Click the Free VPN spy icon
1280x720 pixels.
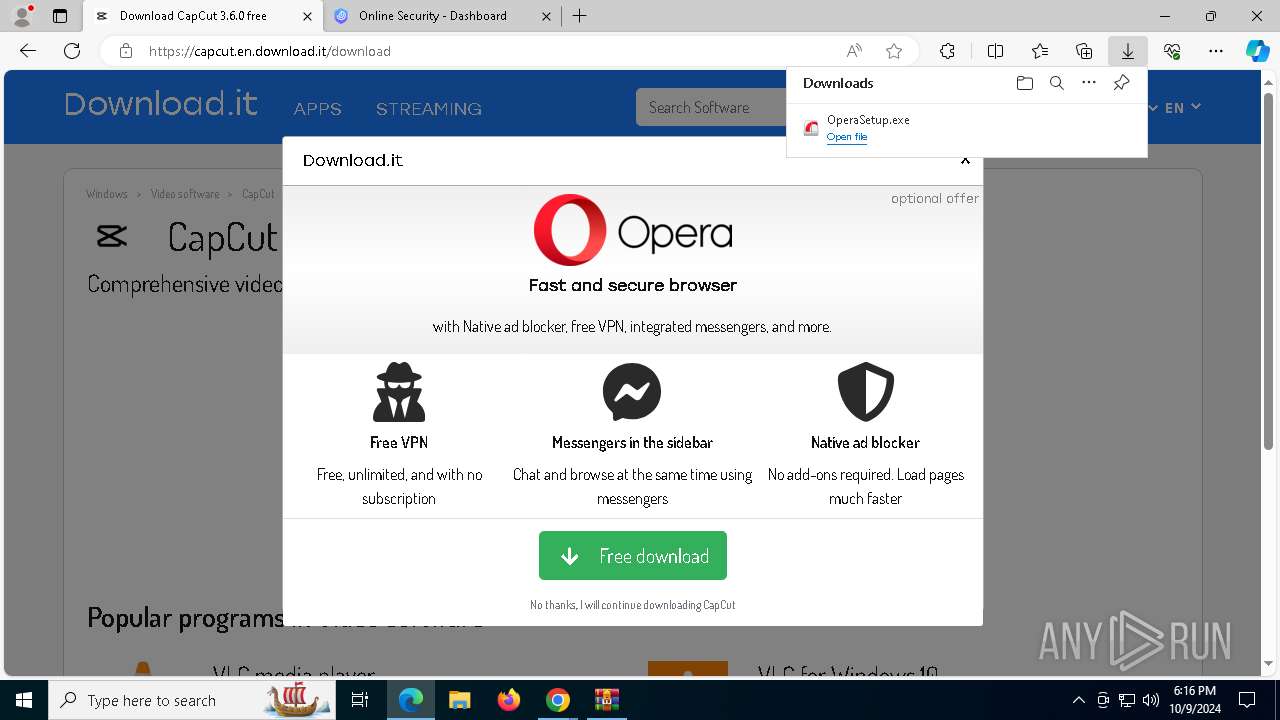click(x=399, y=392)
